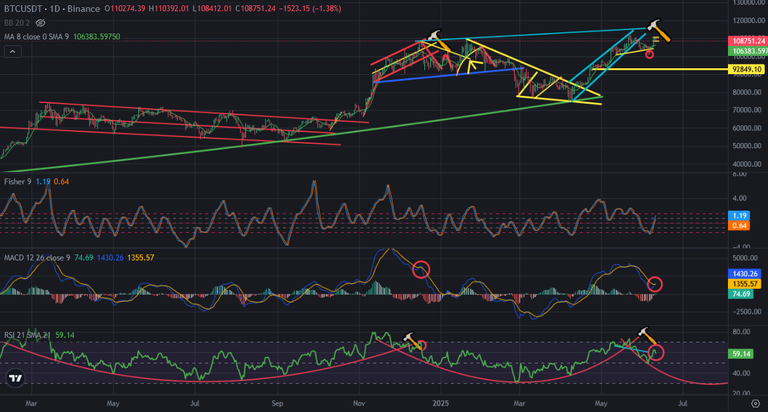
Task: Open chart settings gear at bottom right
Action: [755, 404]
